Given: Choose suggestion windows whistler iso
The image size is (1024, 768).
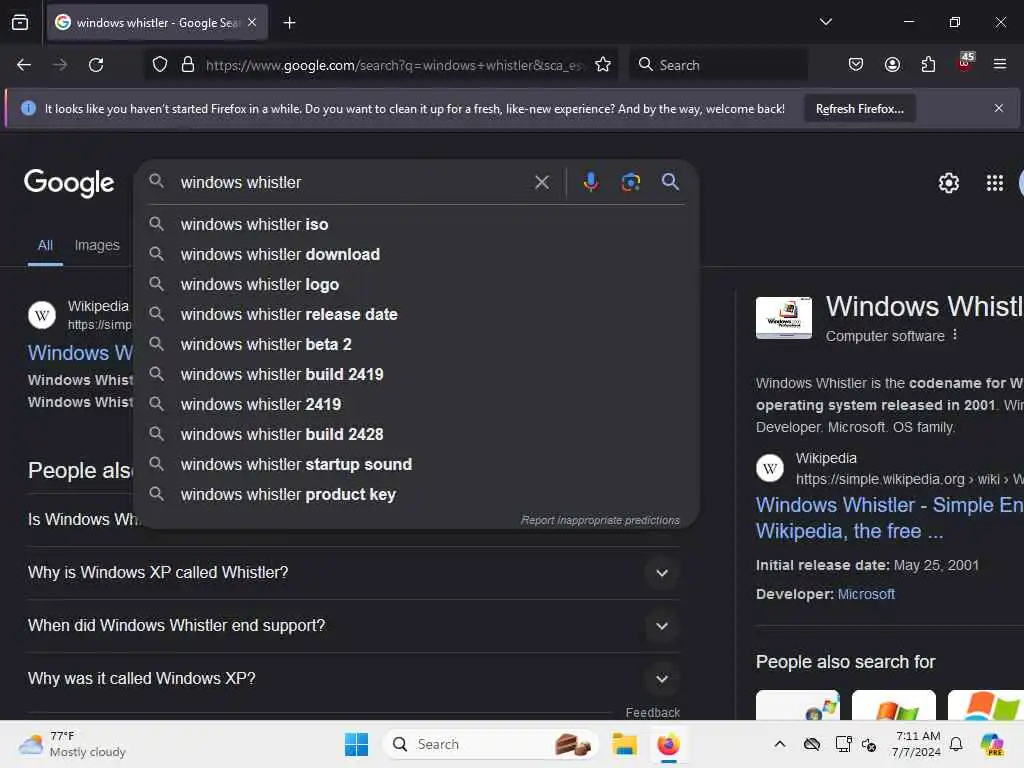Looking at the screenshot, I should pyautogui.click(x=417, y=224).
